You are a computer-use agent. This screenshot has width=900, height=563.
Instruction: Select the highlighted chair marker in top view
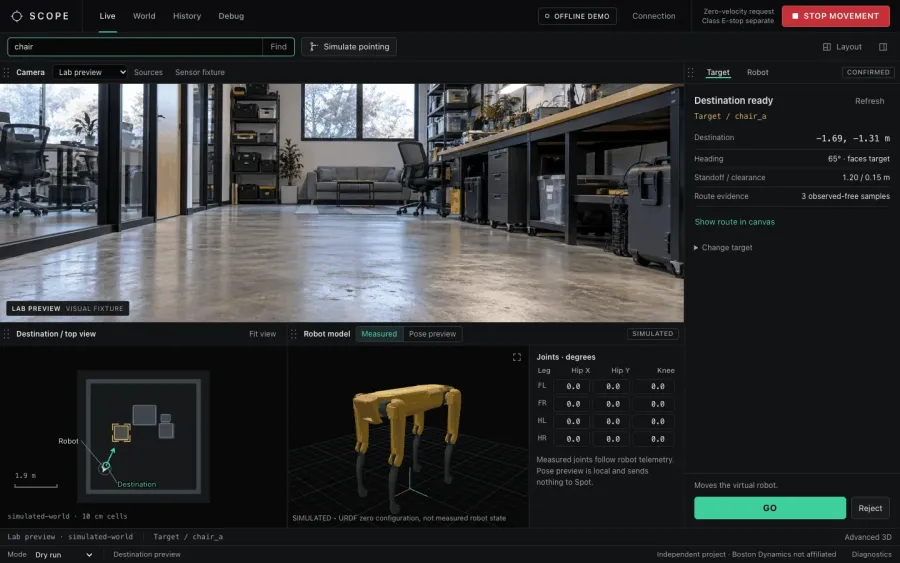click(x=121, y=432)
